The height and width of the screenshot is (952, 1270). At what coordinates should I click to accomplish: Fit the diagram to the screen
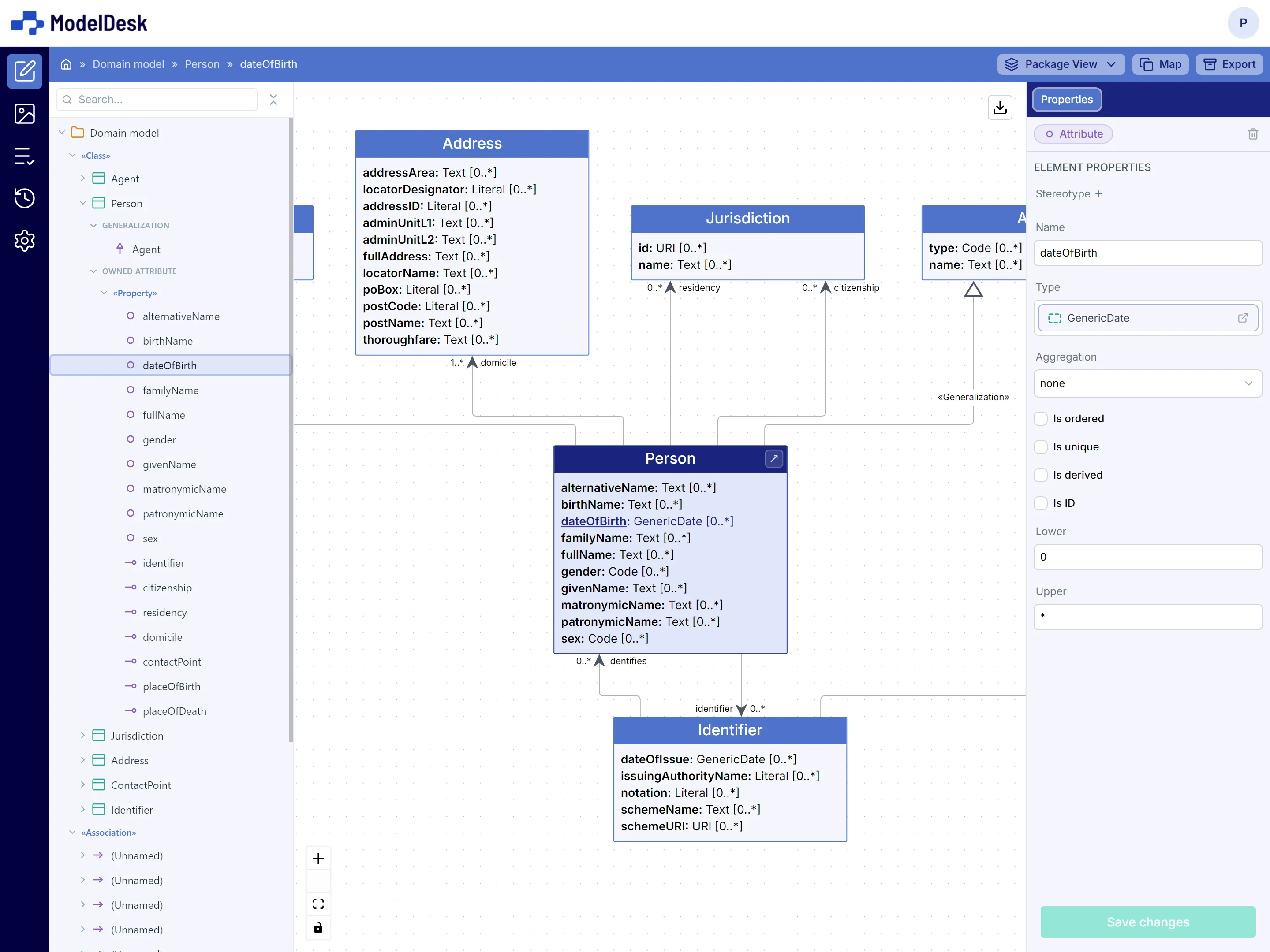coord(319,903)
